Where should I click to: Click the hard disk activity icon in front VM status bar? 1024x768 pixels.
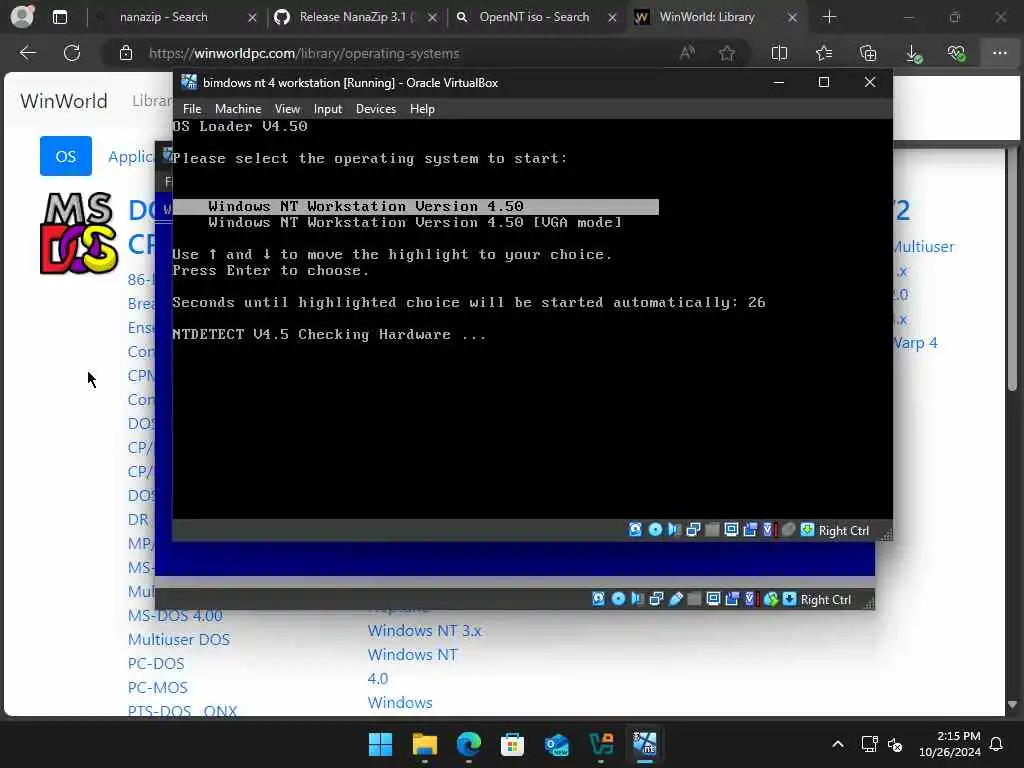635,530
